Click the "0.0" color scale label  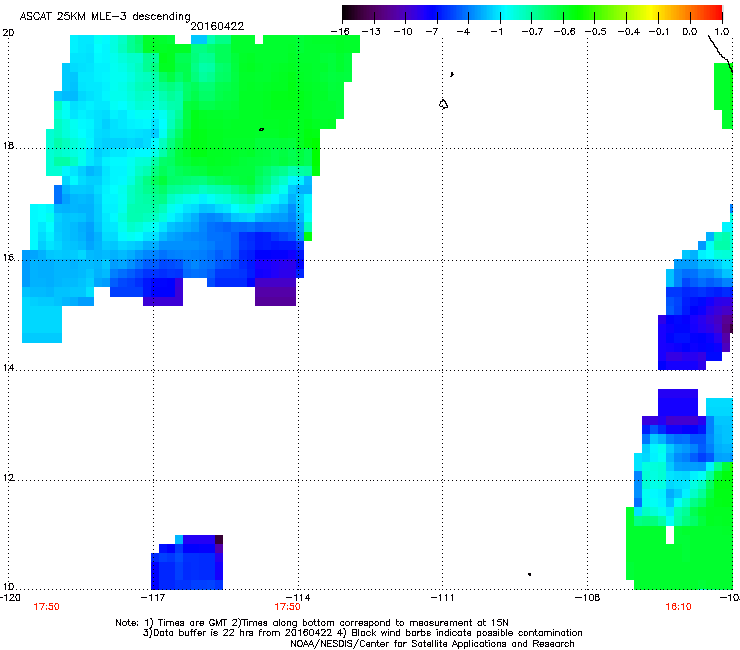(x=690, y=32)
